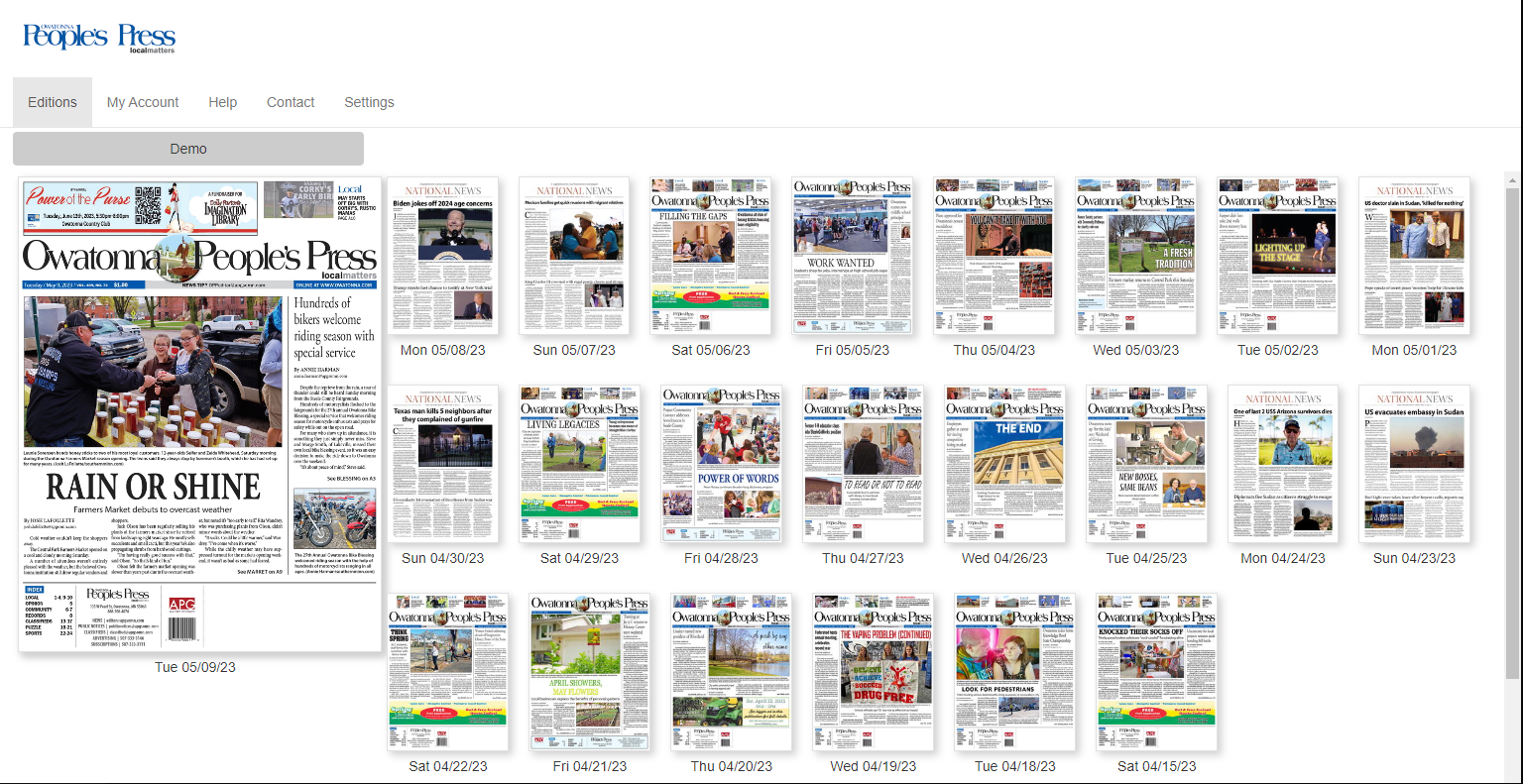
Task: Click the Thu 05/04/23 date label
Action: (x=995, y=350)
